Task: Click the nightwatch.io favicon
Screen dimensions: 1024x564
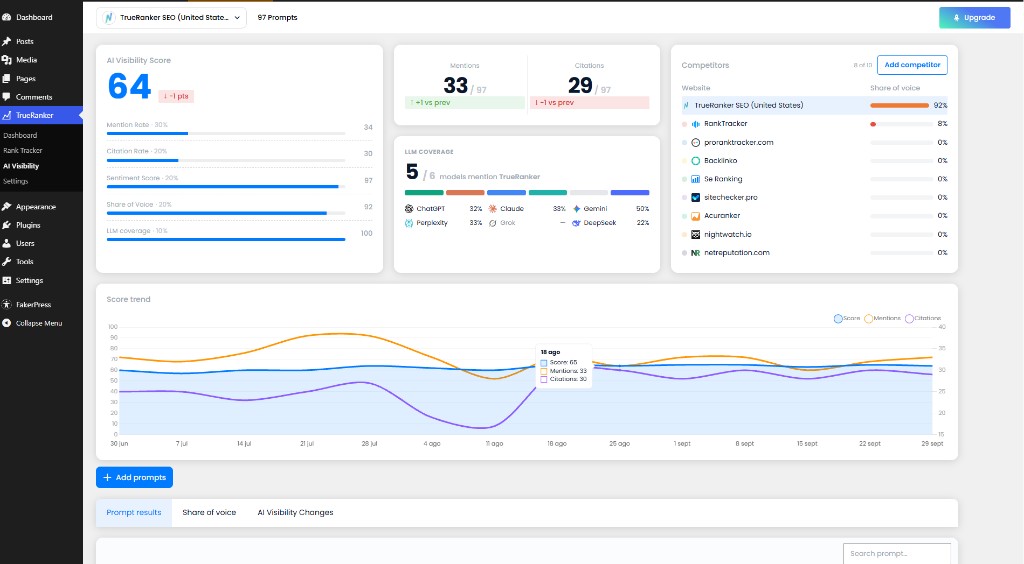Action: 696,234
